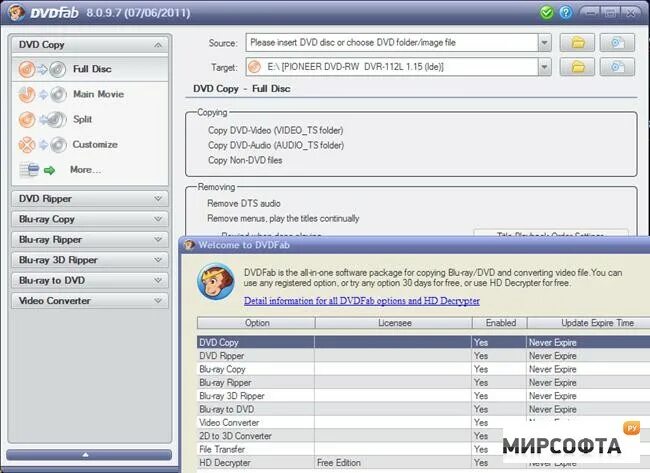This screenshot has width=650, height=473.
Task: Sort table by Enabled column header
Action: point(500,323)
